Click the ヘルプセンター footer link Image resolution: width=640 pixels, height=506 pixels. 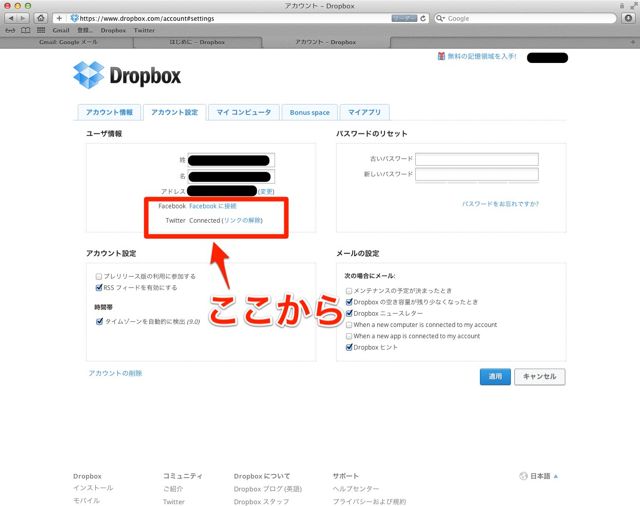356,488
